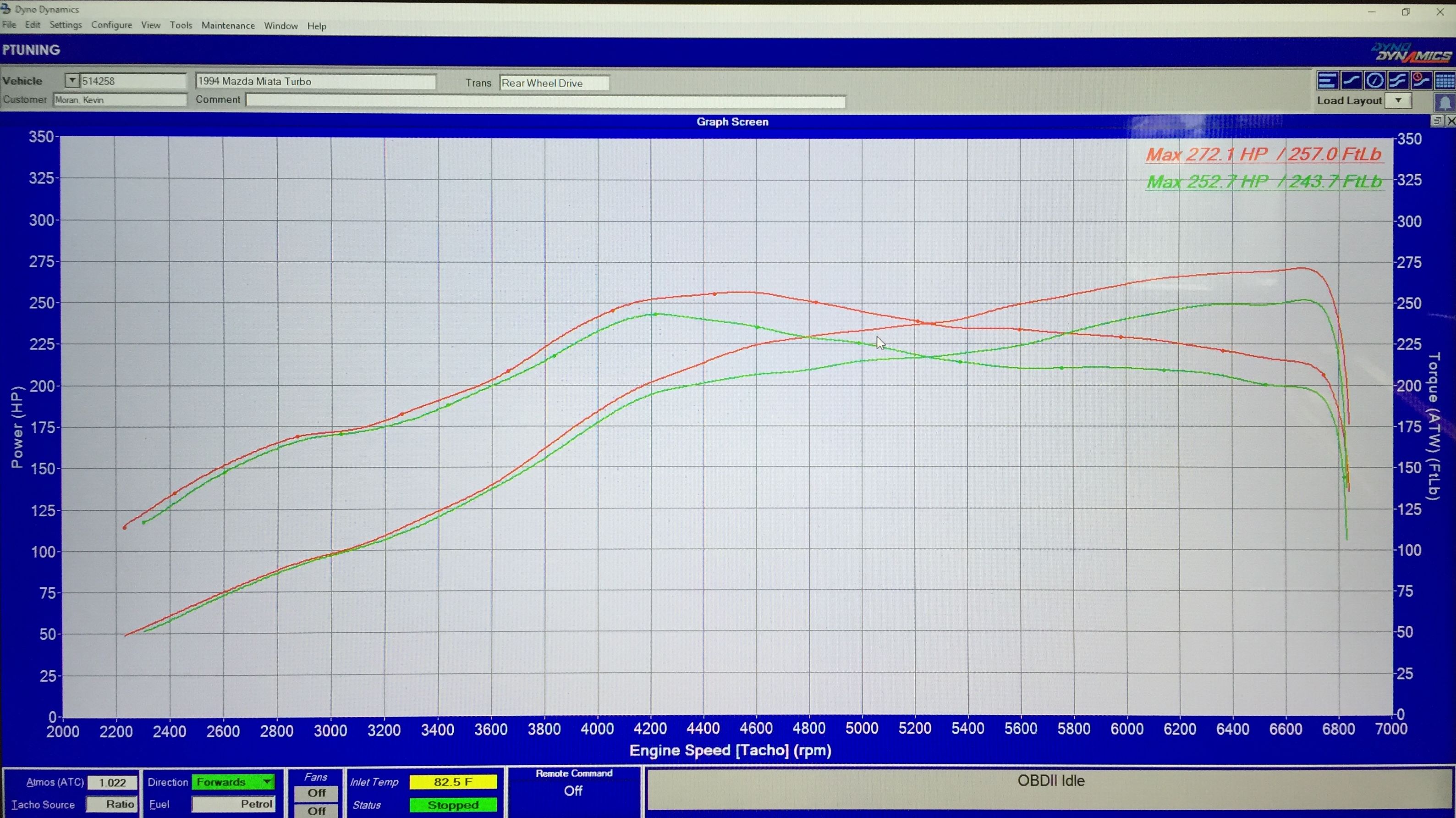
Task: Click the Tacho Source Ratio button
Action: tap(112, 804)
